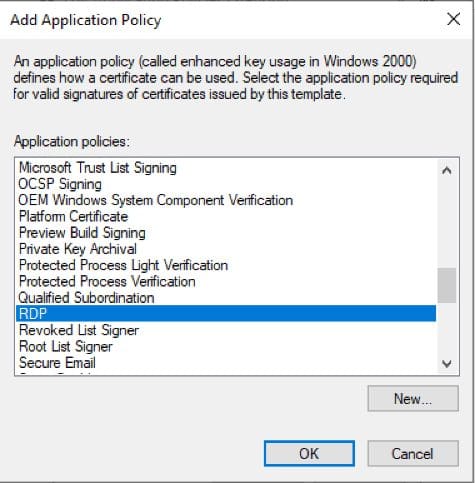Choose Secure Email from the list
This screenshot has height=483, width=475.
click(226, 363)
